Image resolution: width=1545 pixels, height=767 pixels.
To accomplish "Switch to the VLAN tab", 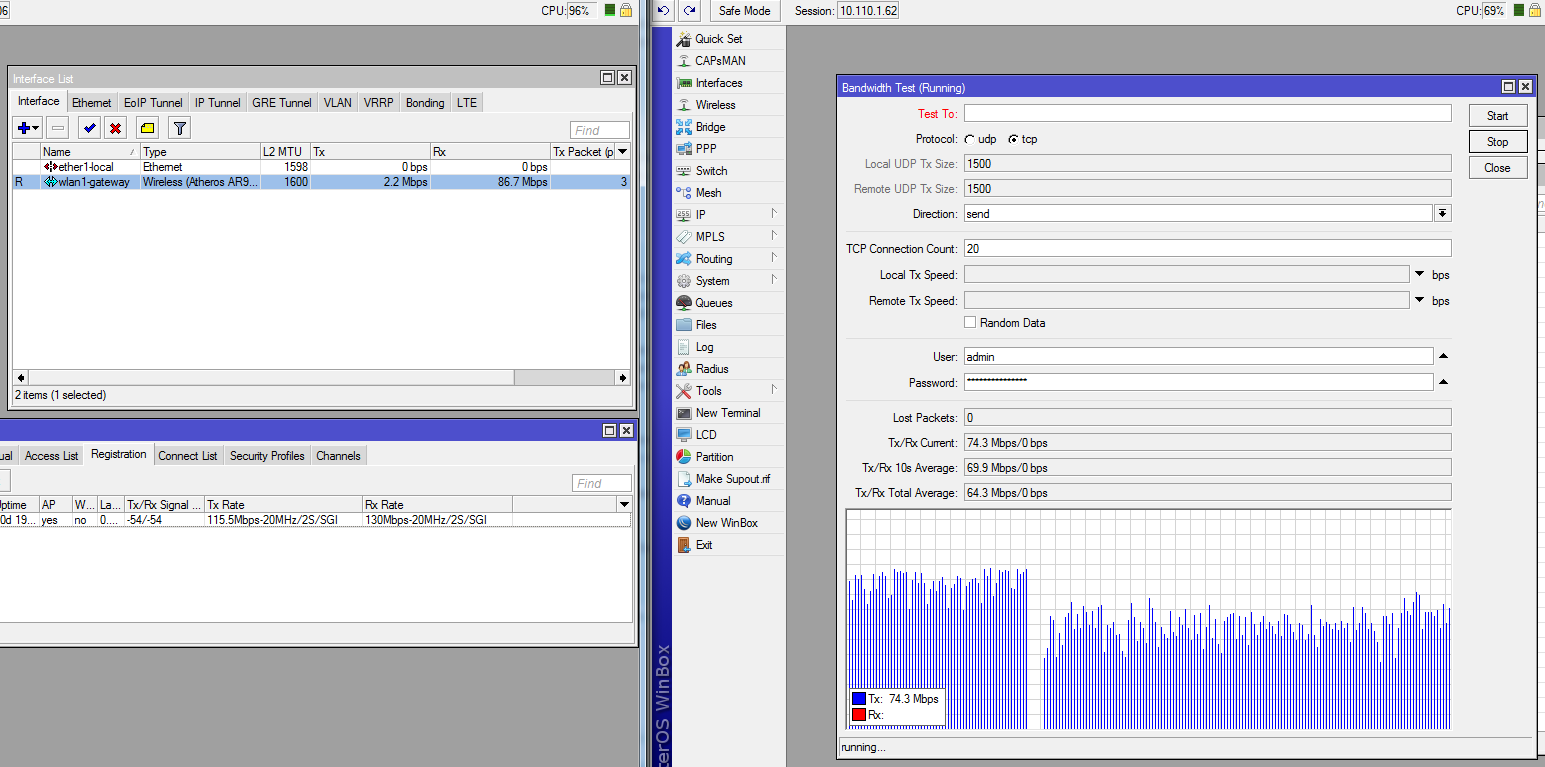I will [x=338, y=103].
